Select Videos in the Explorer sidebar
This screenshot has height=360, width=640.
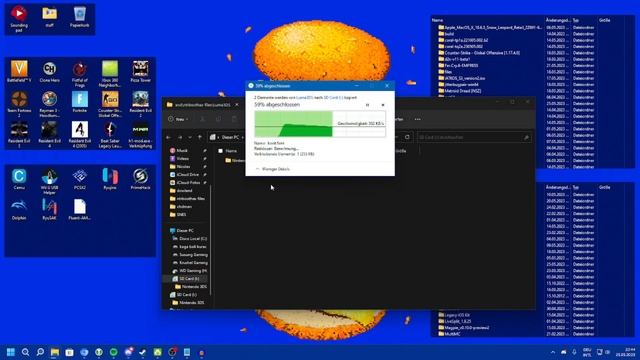point(182,158)
